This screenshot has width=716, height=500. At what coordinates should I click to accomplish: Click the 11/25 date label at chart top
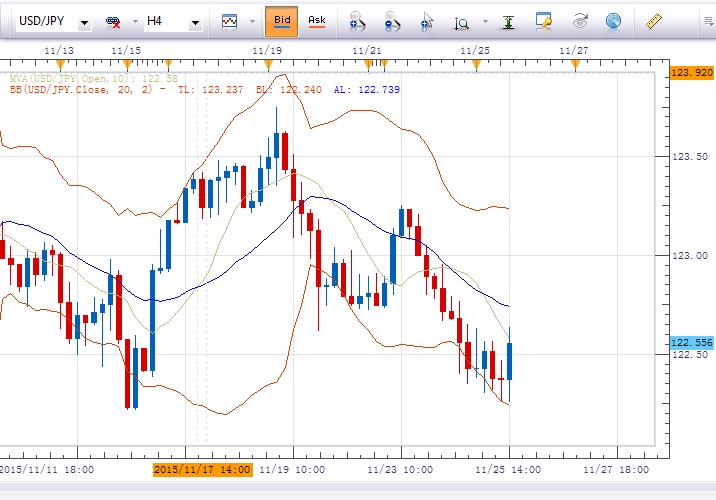click(x=475, y=51)
